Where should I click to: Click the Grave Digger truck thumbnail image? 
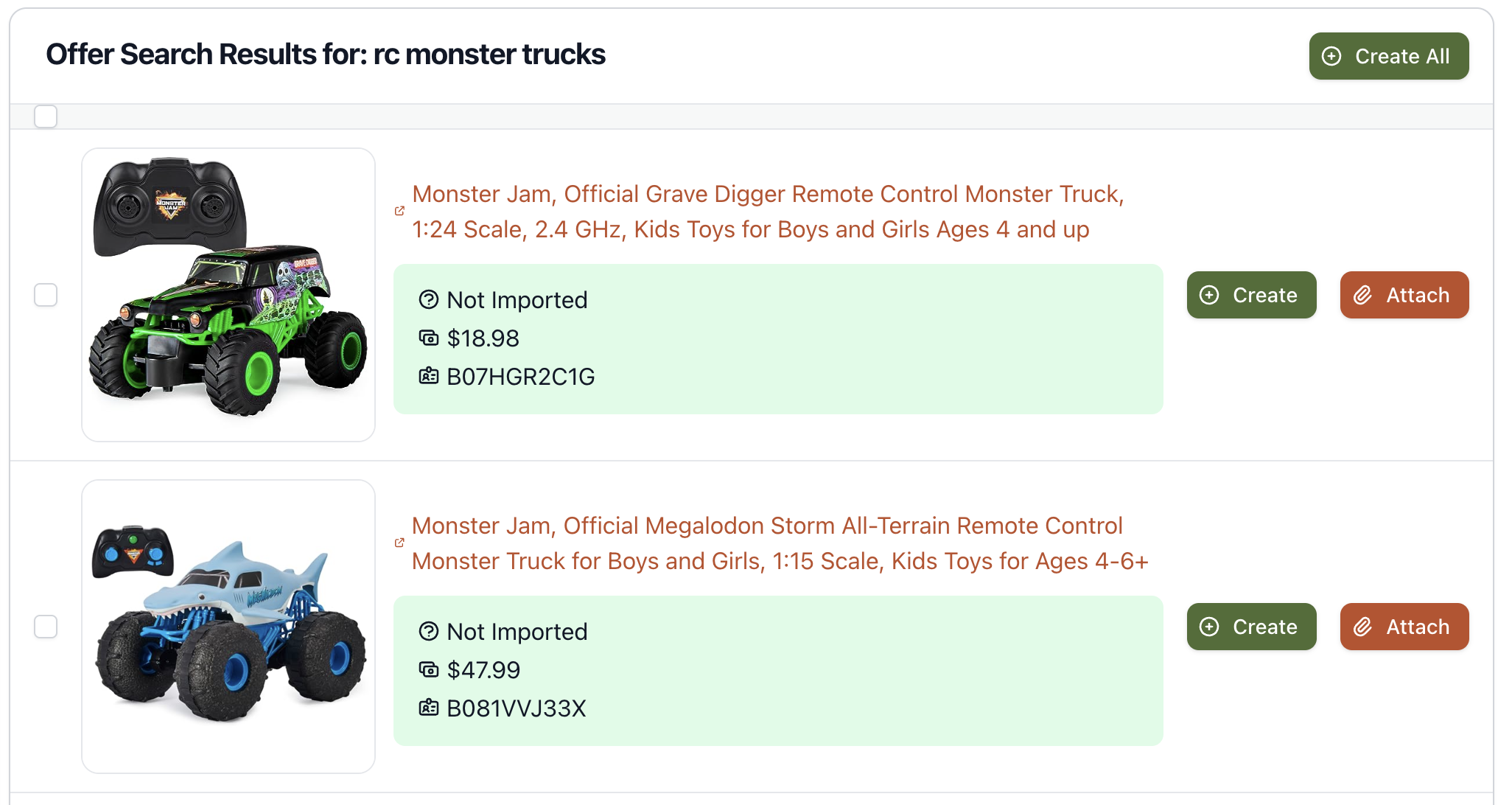[x=228, y=295]
